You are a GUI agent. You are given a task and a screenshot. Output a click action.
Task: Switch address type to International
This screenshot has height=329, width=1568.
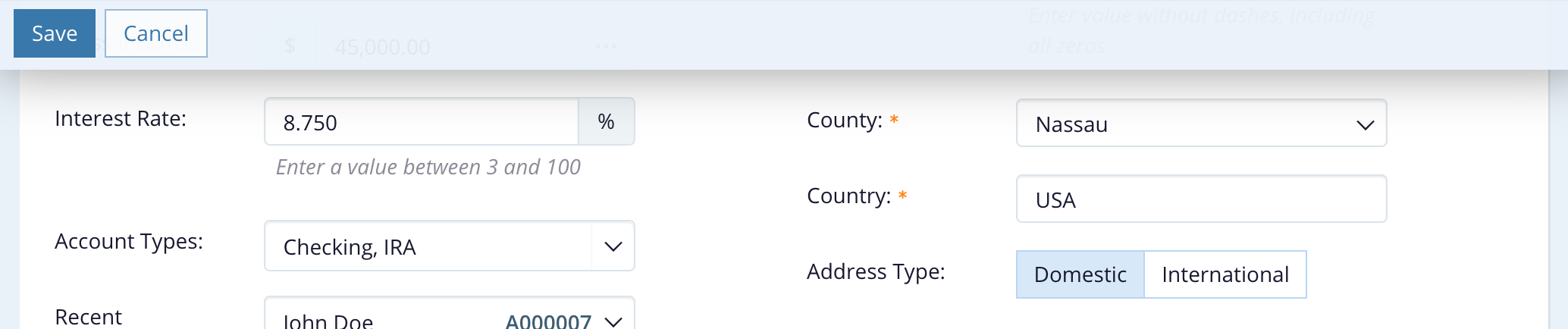pyautogui.click(x=1225, y=274)
